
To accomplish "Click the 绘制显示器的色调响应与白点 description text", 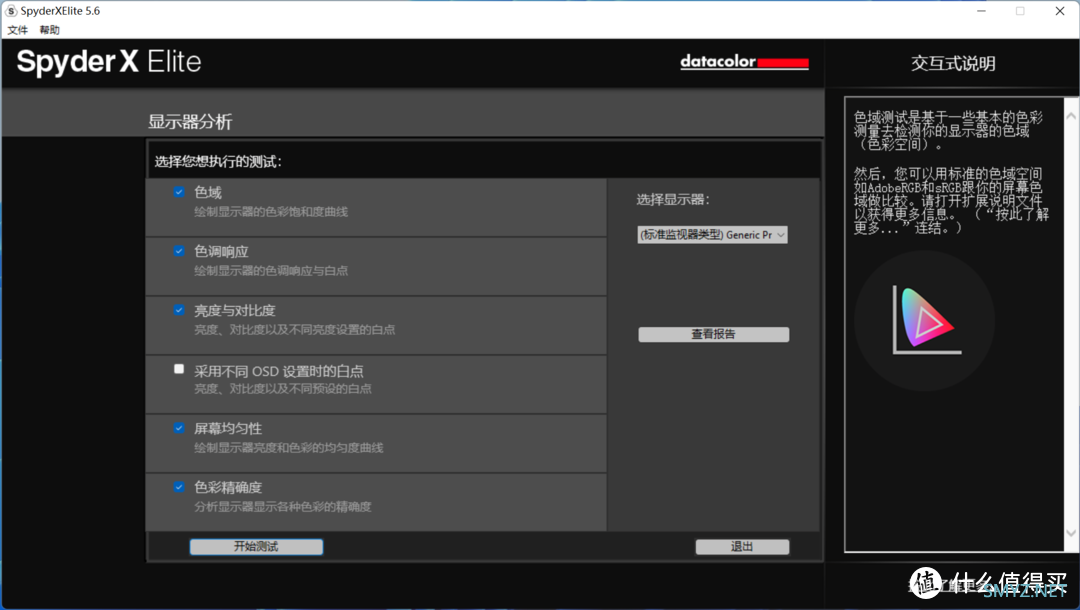I will pos(271,271).
